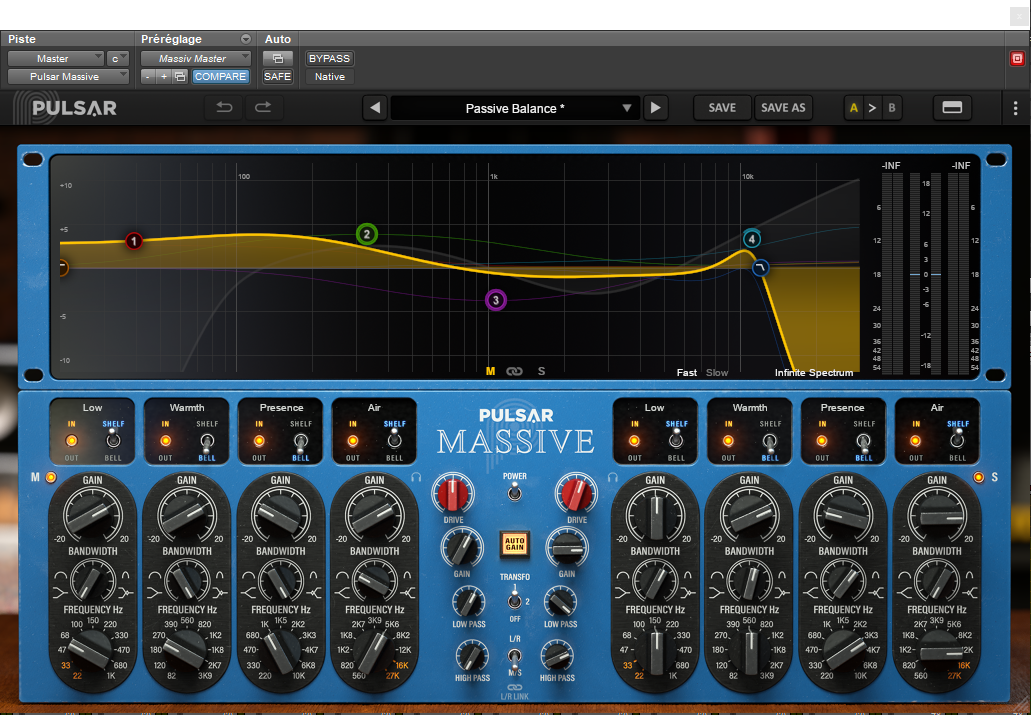Click the M/S link chain icon under graph
Viewport: 1031px width, 715px height.
(x=514, y=372)
